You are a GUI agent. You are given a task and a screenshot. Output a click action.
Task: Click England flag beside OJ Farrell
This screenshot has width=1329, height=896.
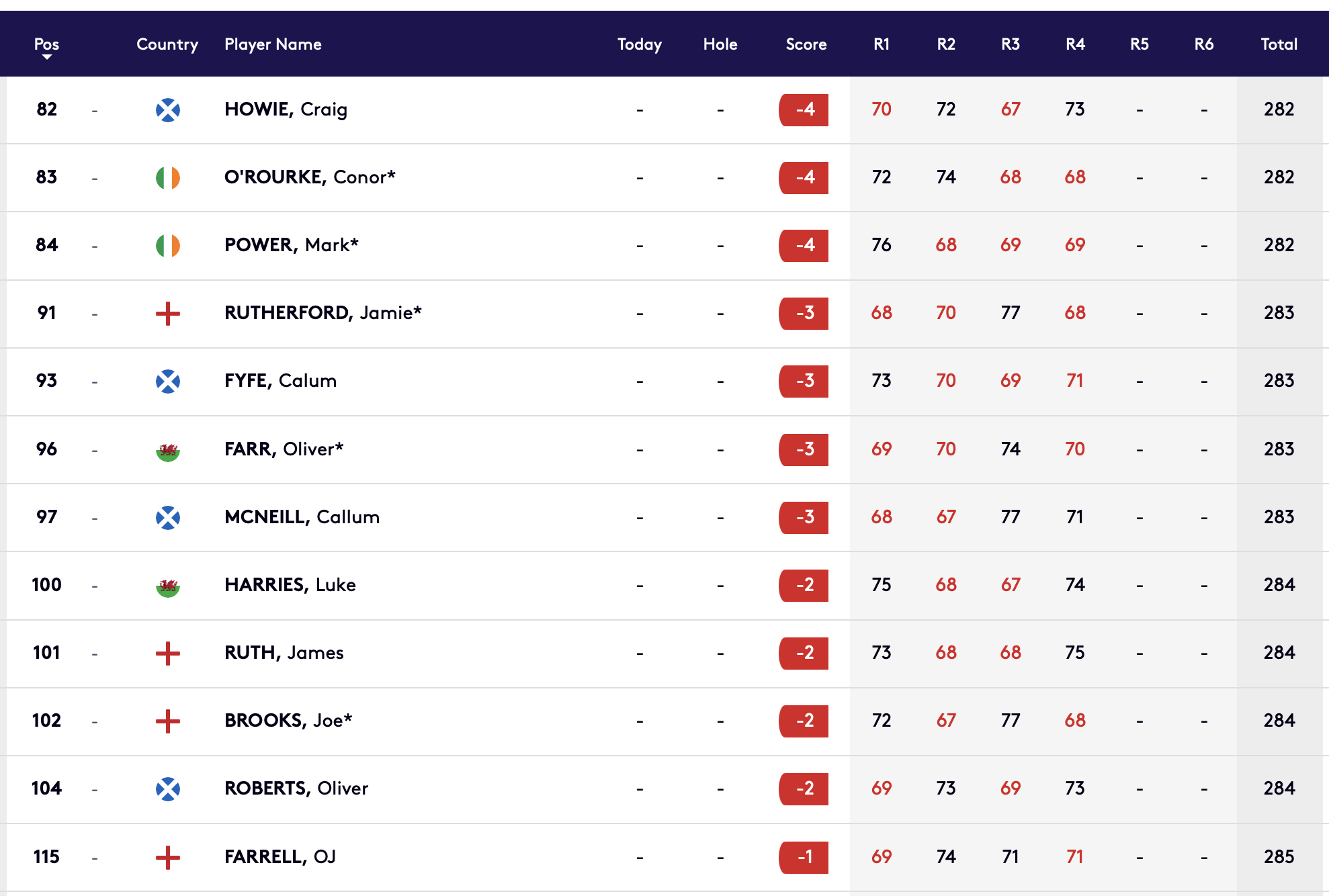(x=167, y=857)
